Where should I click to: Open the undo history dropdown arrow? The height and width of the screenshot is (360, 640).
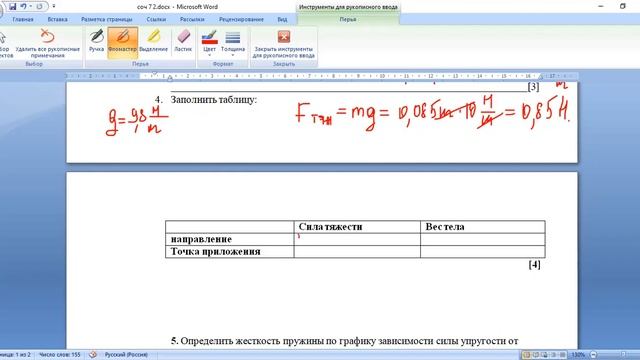30,7
